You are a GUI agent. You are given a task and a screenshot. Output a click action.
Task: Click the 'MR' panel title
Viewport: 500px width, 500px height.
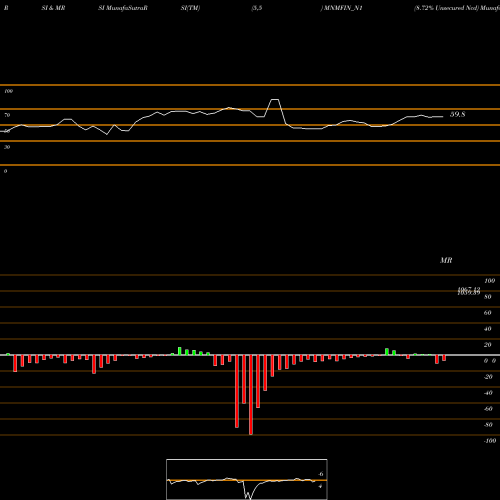[x=446, y=260]
